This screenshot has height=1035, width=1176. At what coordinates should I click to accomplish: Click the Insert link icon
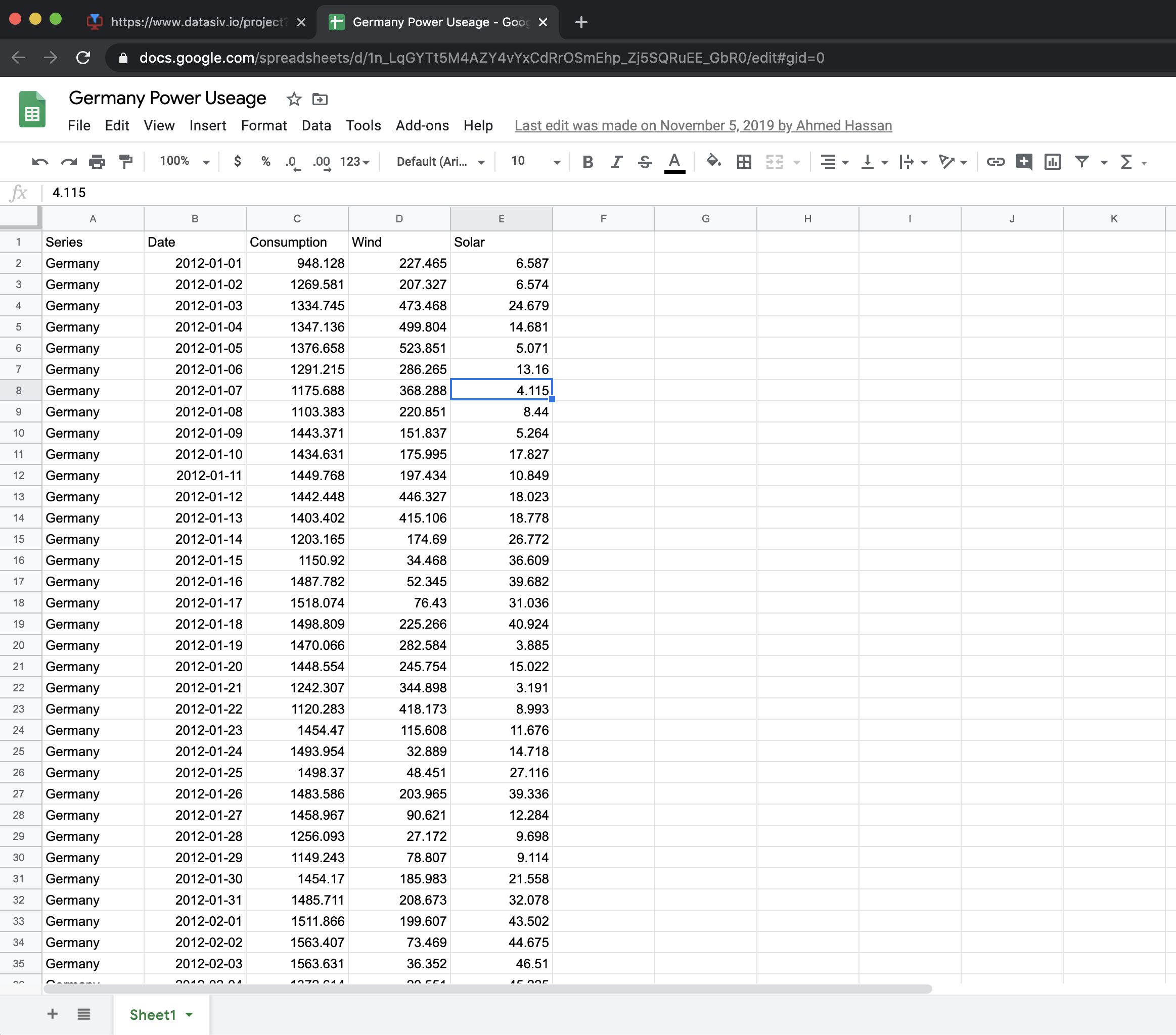(996, 162)
